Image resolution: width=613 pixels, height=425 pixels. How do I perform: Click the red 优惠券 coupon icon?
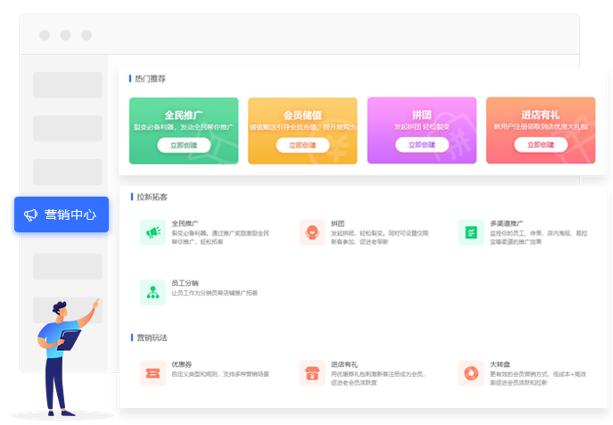click(153, 373)
